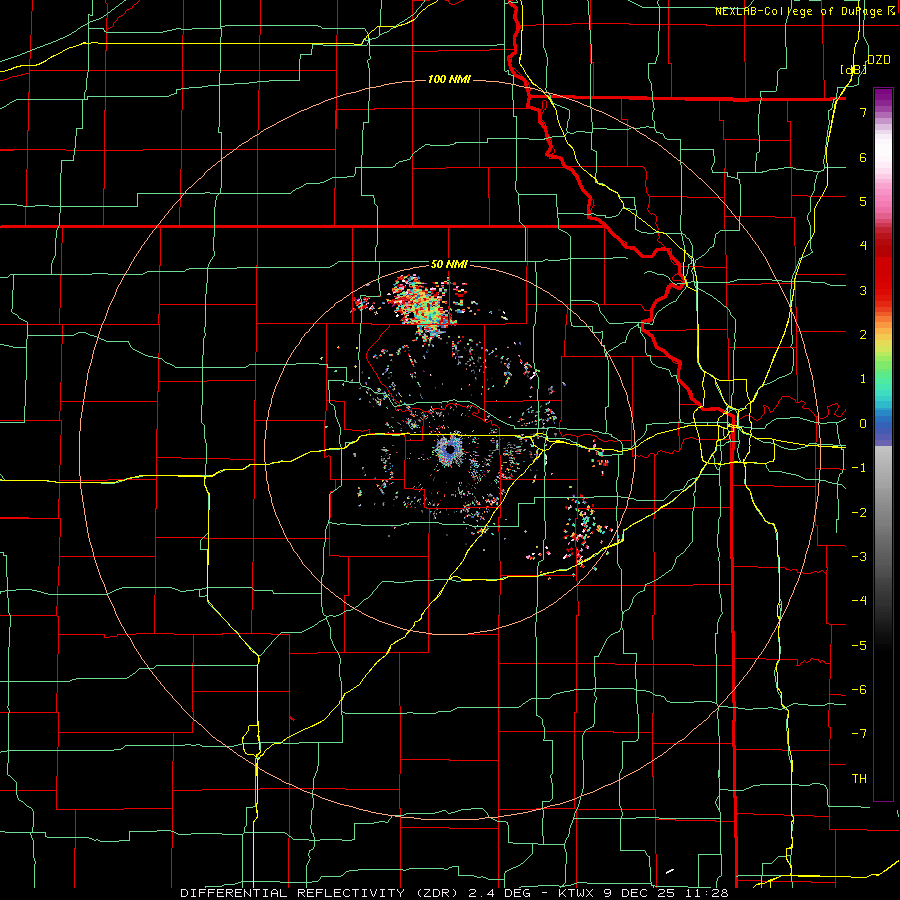Click the "5" value on the color scale
This screenshot has width=900, height=900.
click(863, 201)
